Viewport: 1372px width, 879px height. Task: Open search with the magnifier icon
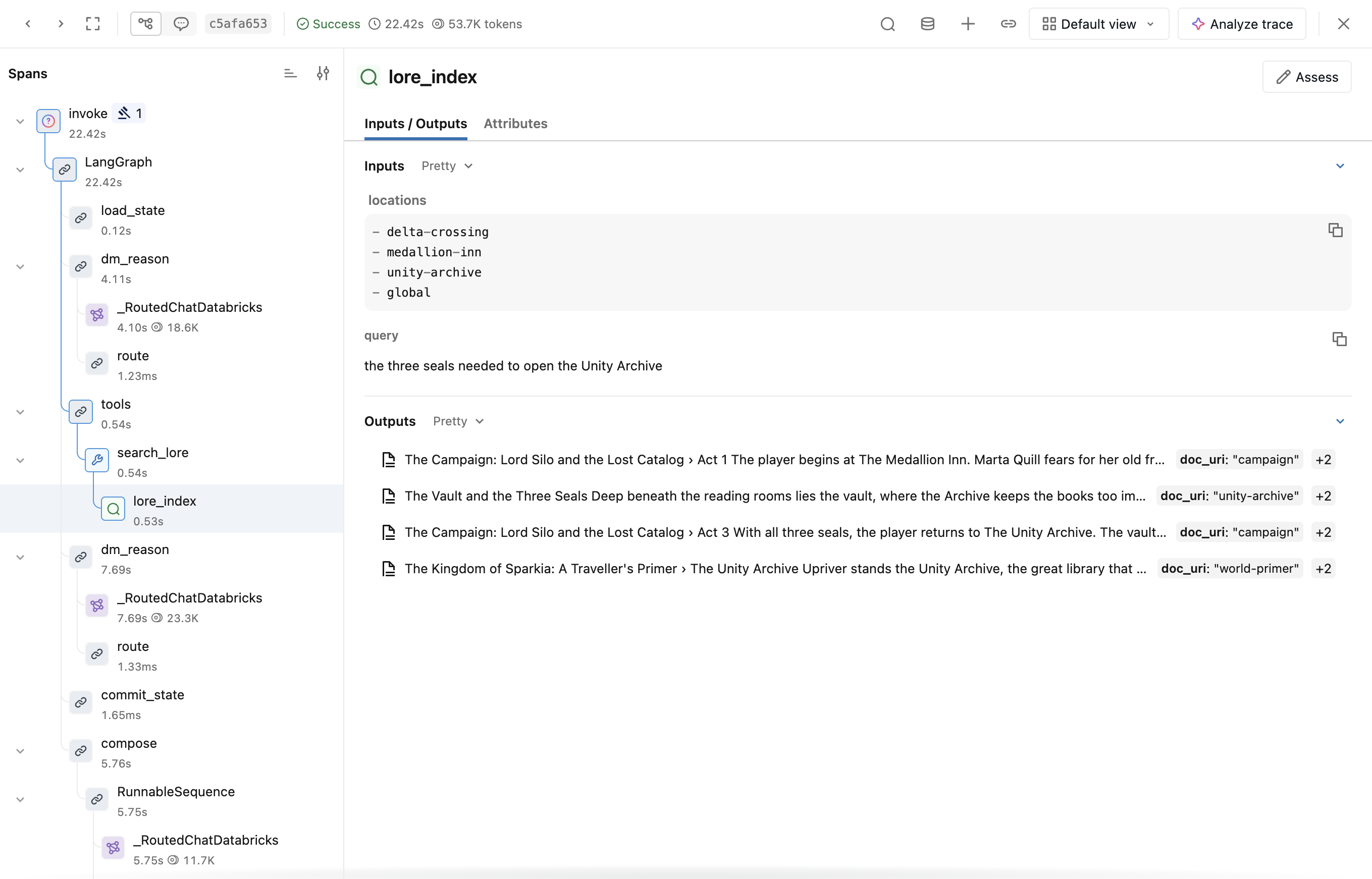[887, 24]
